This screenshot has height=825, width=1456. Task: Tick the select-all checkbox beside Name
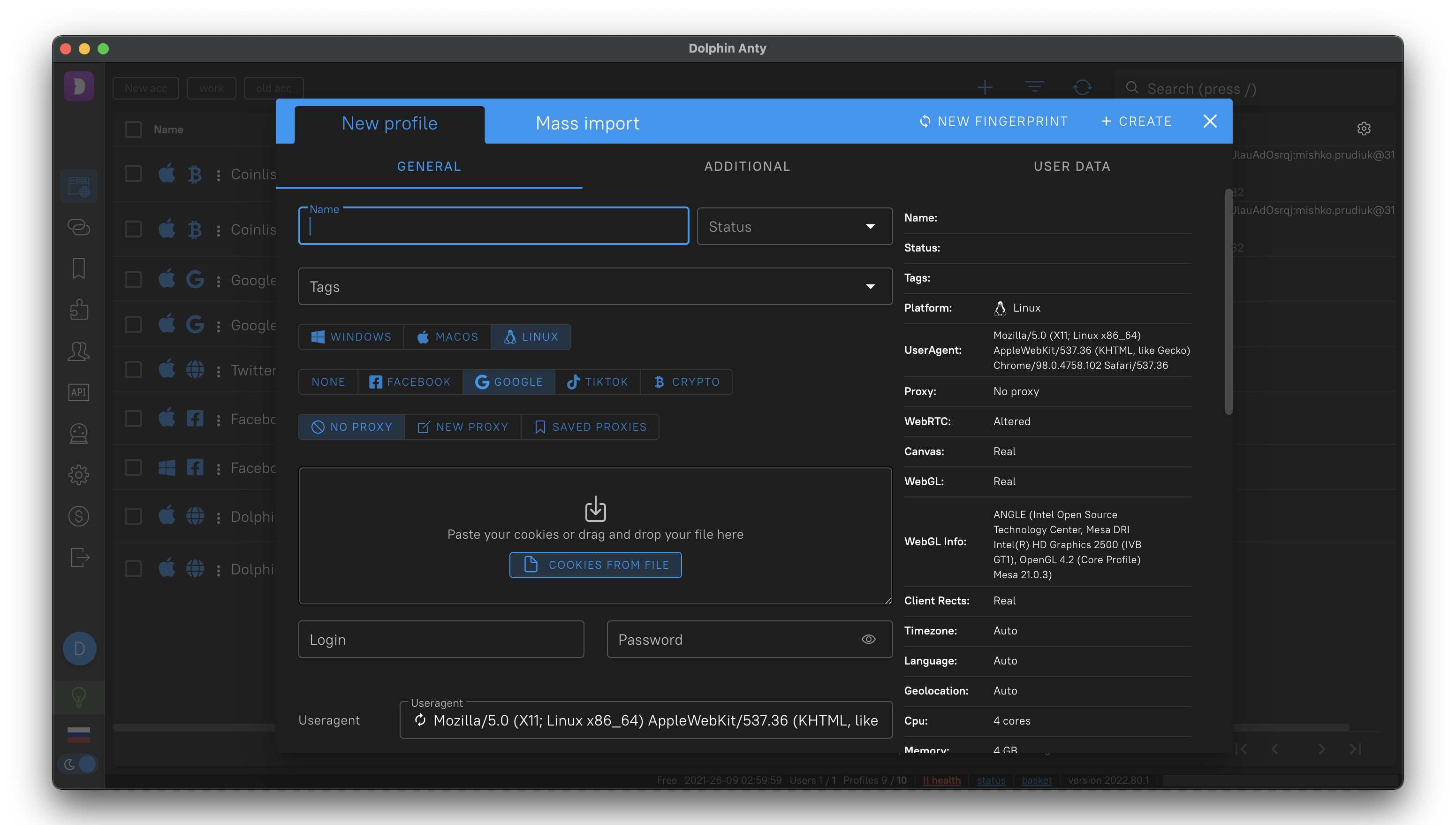click(133, 129)
